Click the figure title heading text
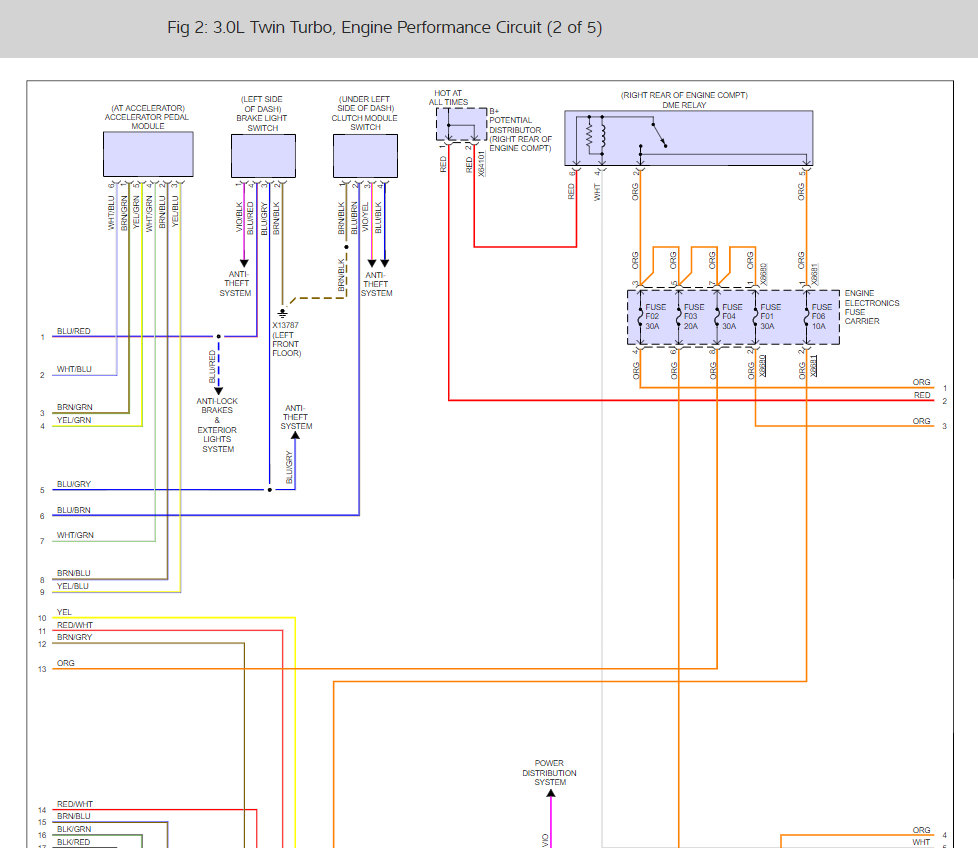The image size is (978, 860). [384, 27]
